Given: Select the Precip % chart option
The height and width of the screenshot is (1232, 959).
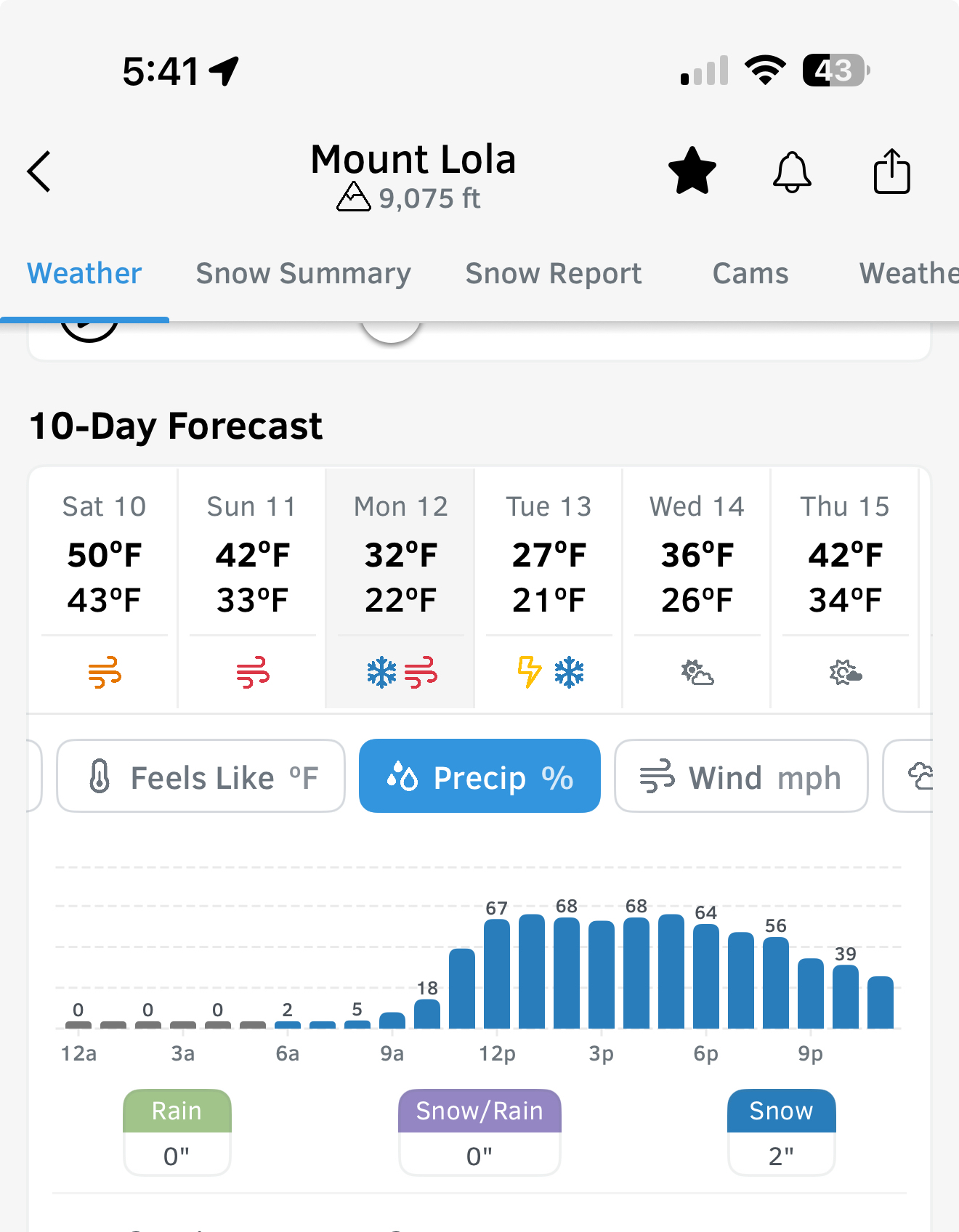Looking at the screenshot, I should click(x=479, y=776).
